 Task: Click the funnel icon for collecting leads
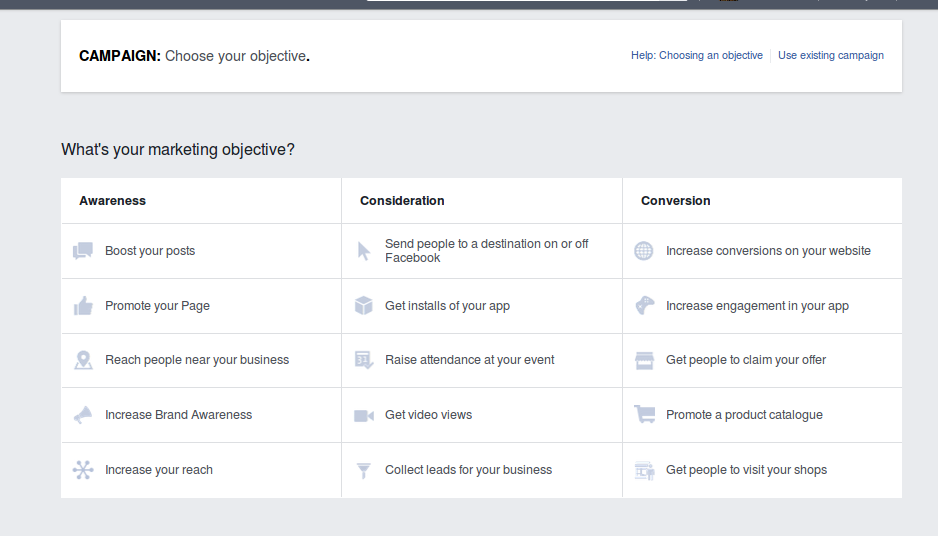pos(364,470)
